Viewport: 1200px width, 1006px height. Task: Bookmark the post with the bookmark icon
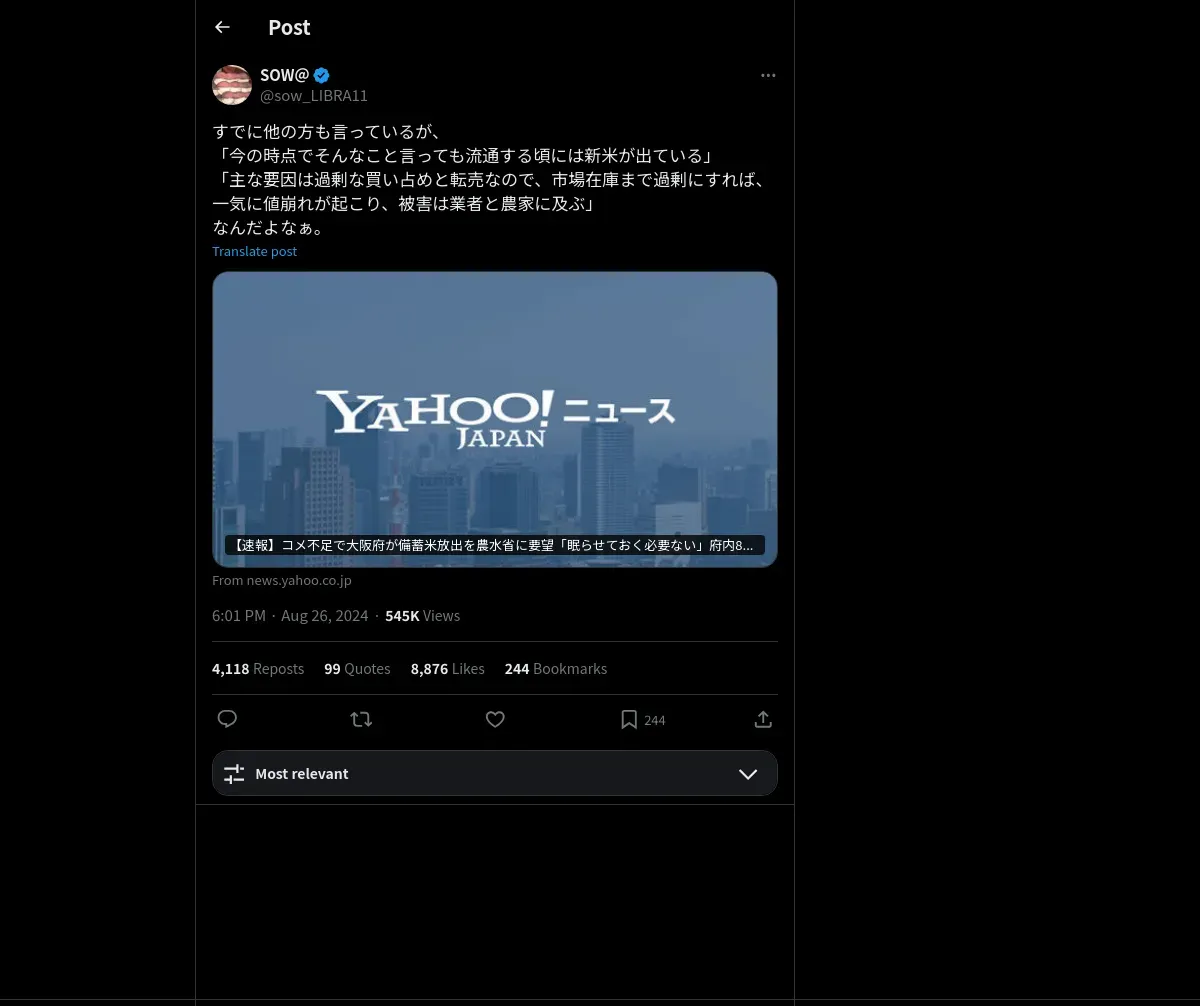pyautogui.click(x=629, y=719)
